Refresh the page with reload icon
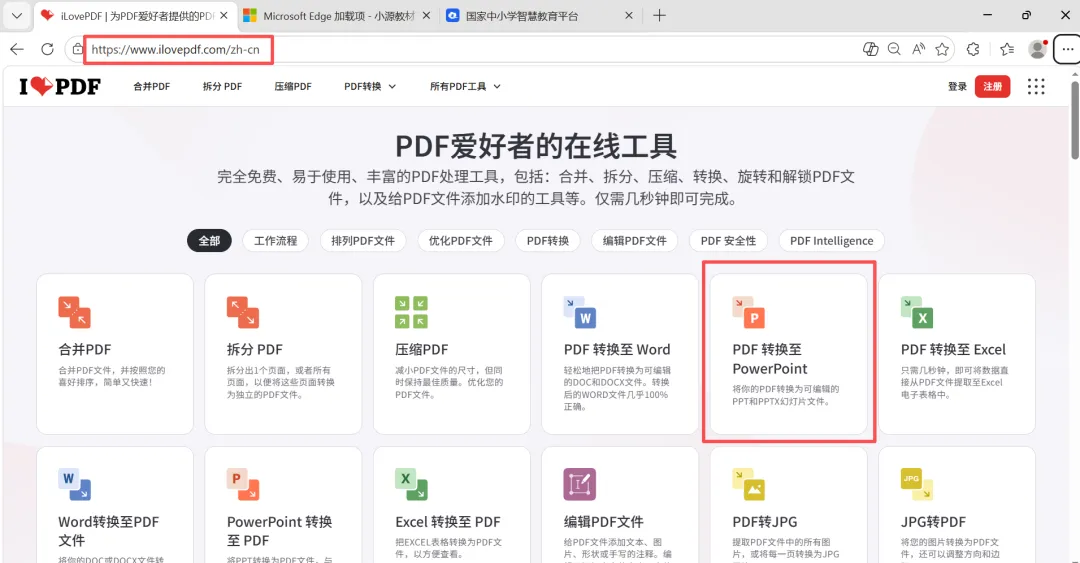The image size is (1080, 563). [48, 49]
